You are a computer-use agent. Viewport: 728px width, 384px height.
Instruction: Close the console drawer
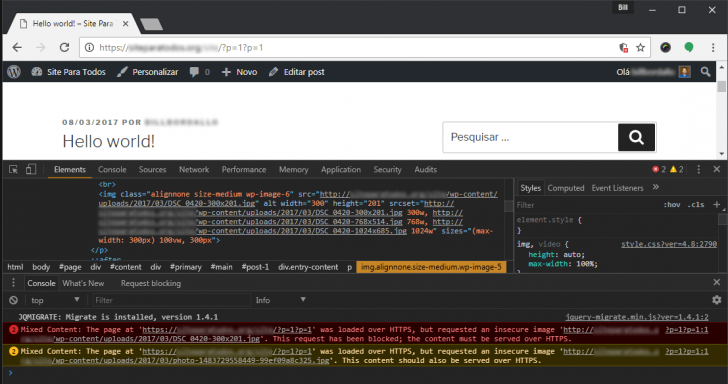(x=716, y=282)
